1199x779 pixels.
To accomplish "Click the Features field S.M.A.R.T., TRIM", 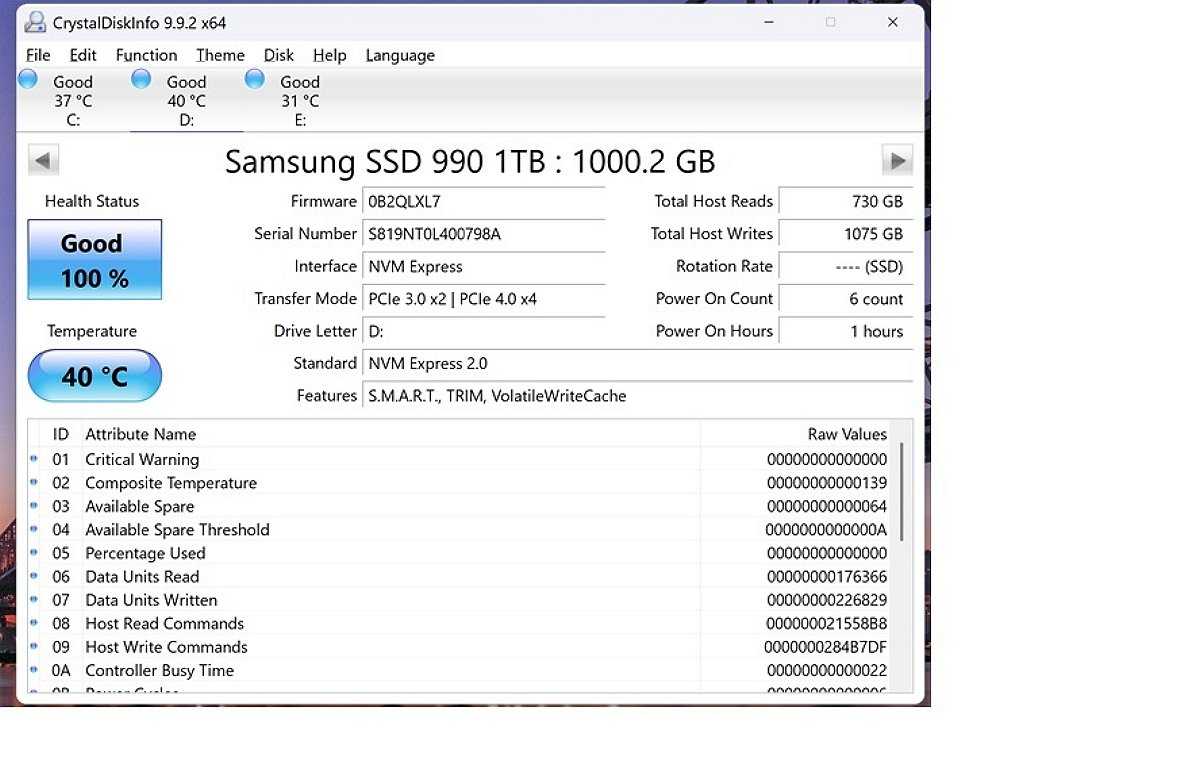I will [638, 396].
